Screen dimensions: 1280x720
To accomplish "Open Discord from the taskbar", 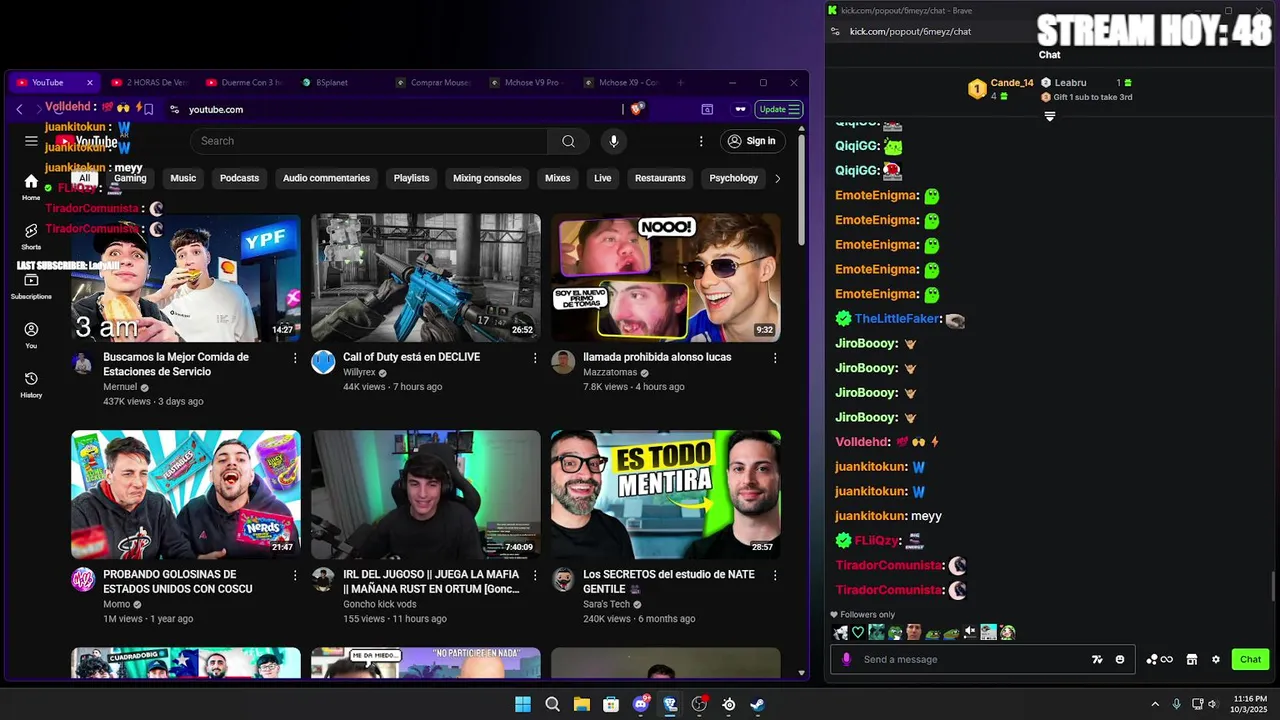I will 640,704.
